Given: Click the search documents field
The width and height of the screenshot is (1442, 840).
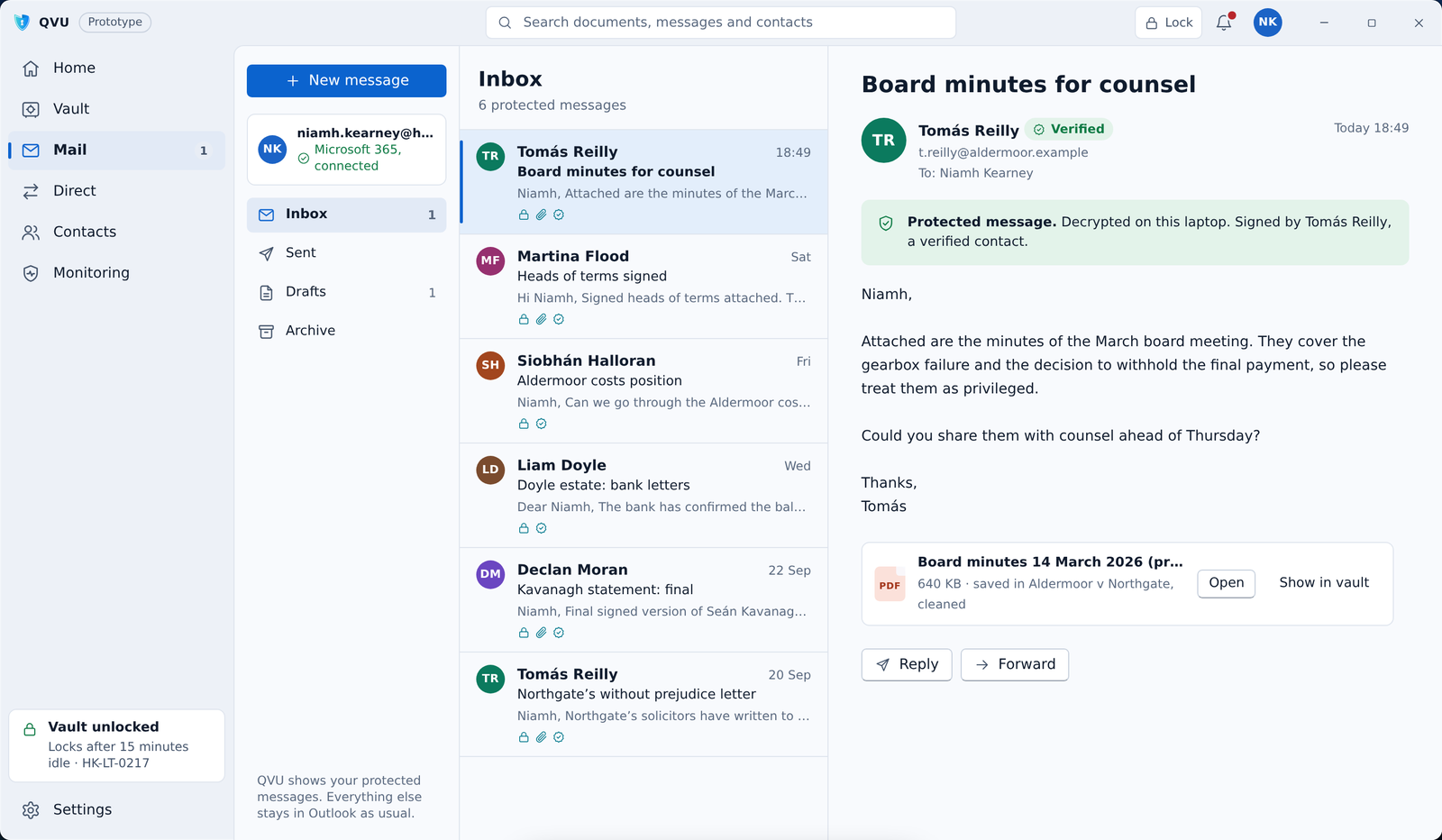Looking at the screenshot, I should pyautogui.click(x=721, y=23).
